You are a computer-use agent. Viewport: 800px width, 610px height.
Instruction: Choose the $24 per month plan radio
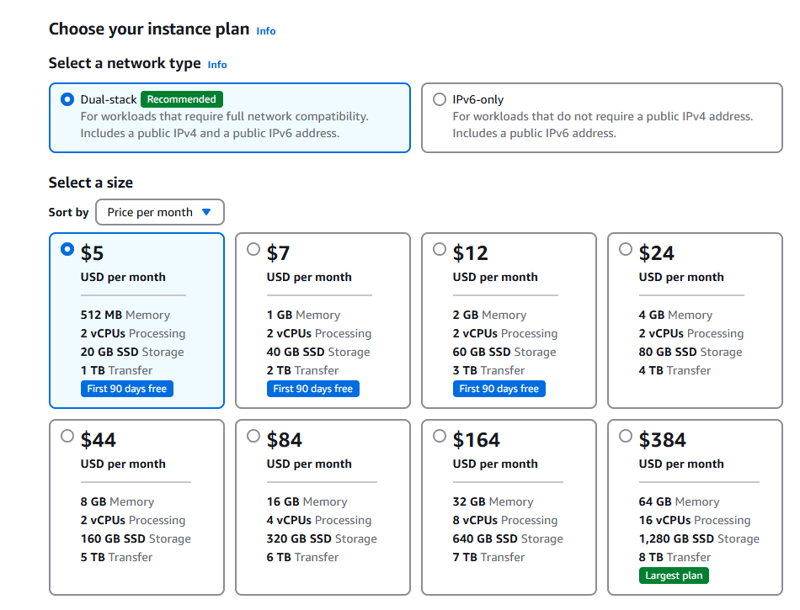[x=625, y=249]
